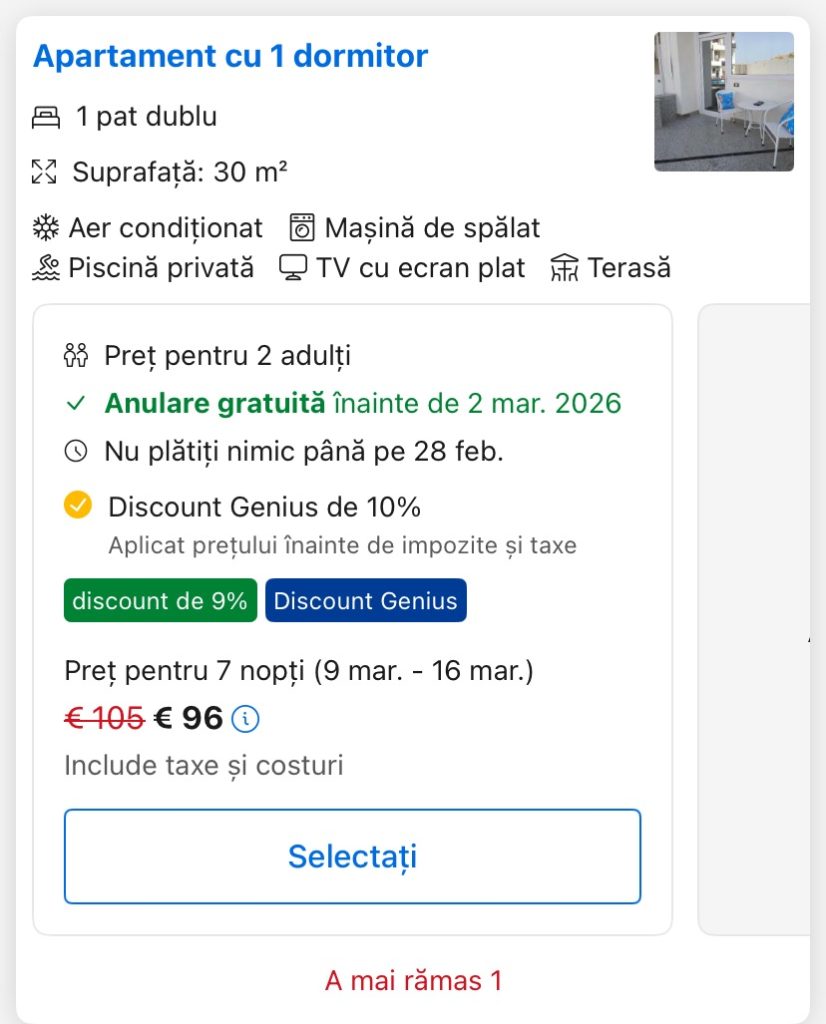
Task: Open price info circle next to € 96
Action: pos(245,718)
